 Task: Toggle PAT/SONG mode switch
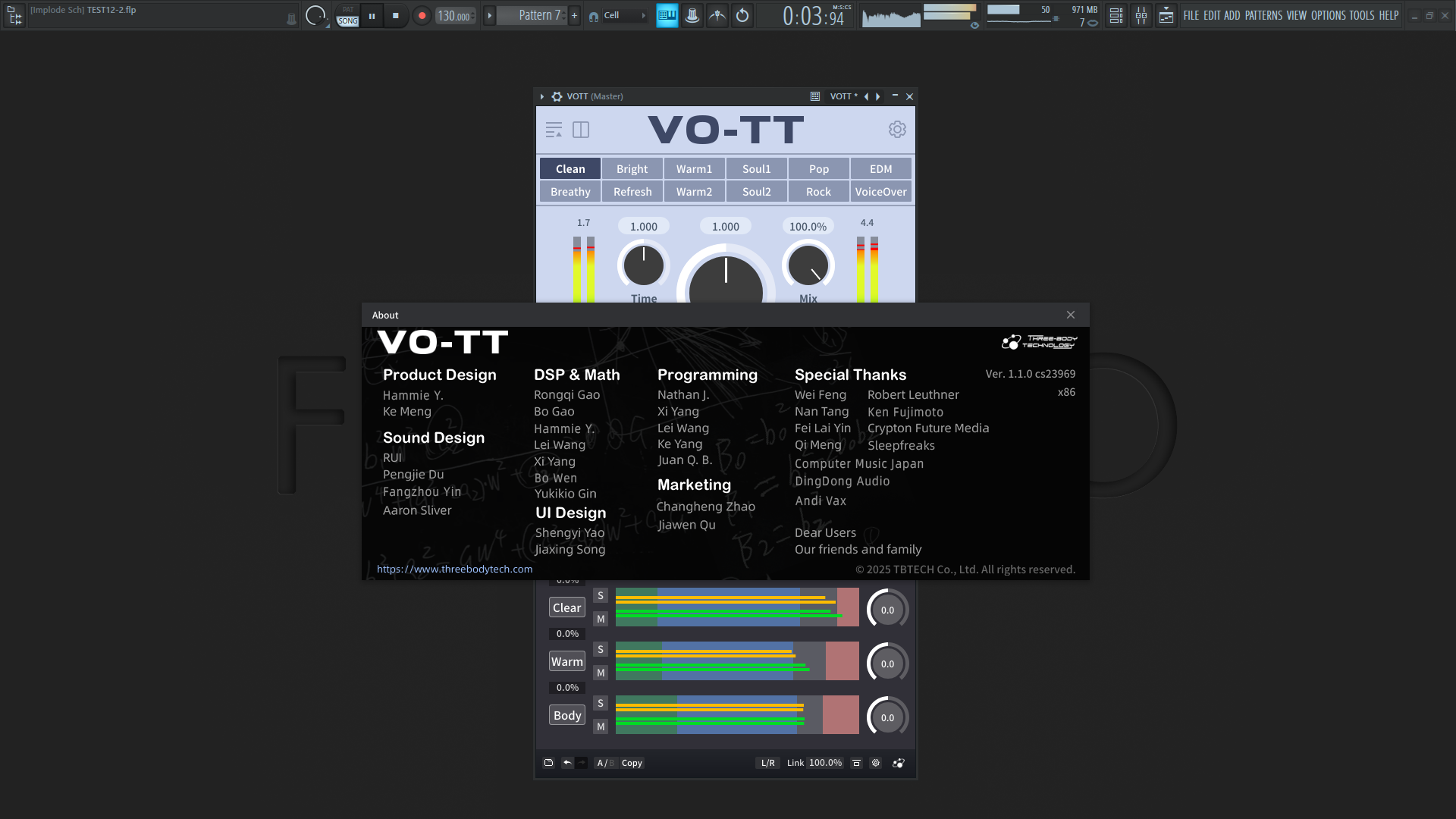coord(348,15)
